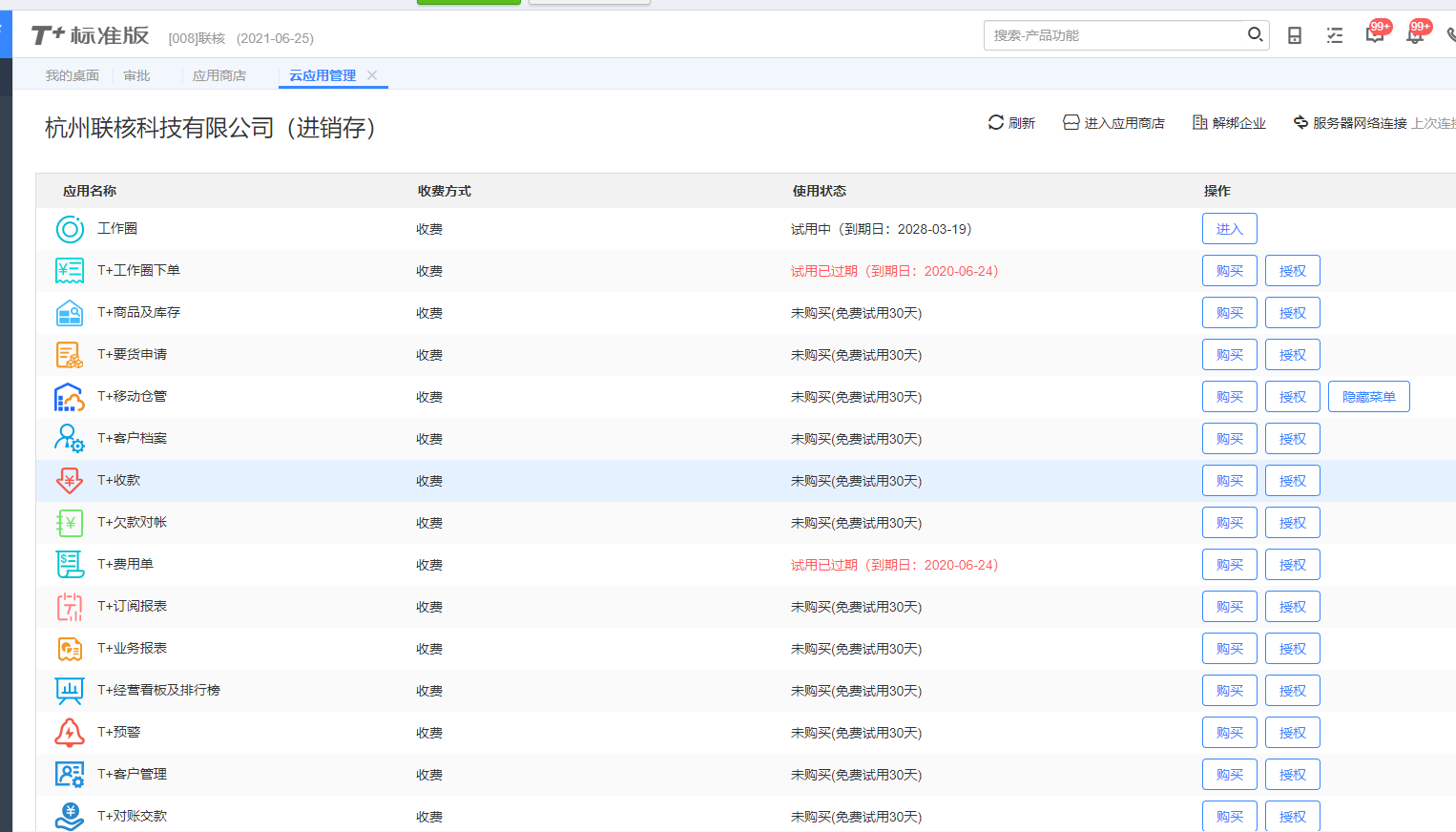Open the notification bell with 99+ badge
Viewport: 1456px width, 832px height.
click(1417, 33)
